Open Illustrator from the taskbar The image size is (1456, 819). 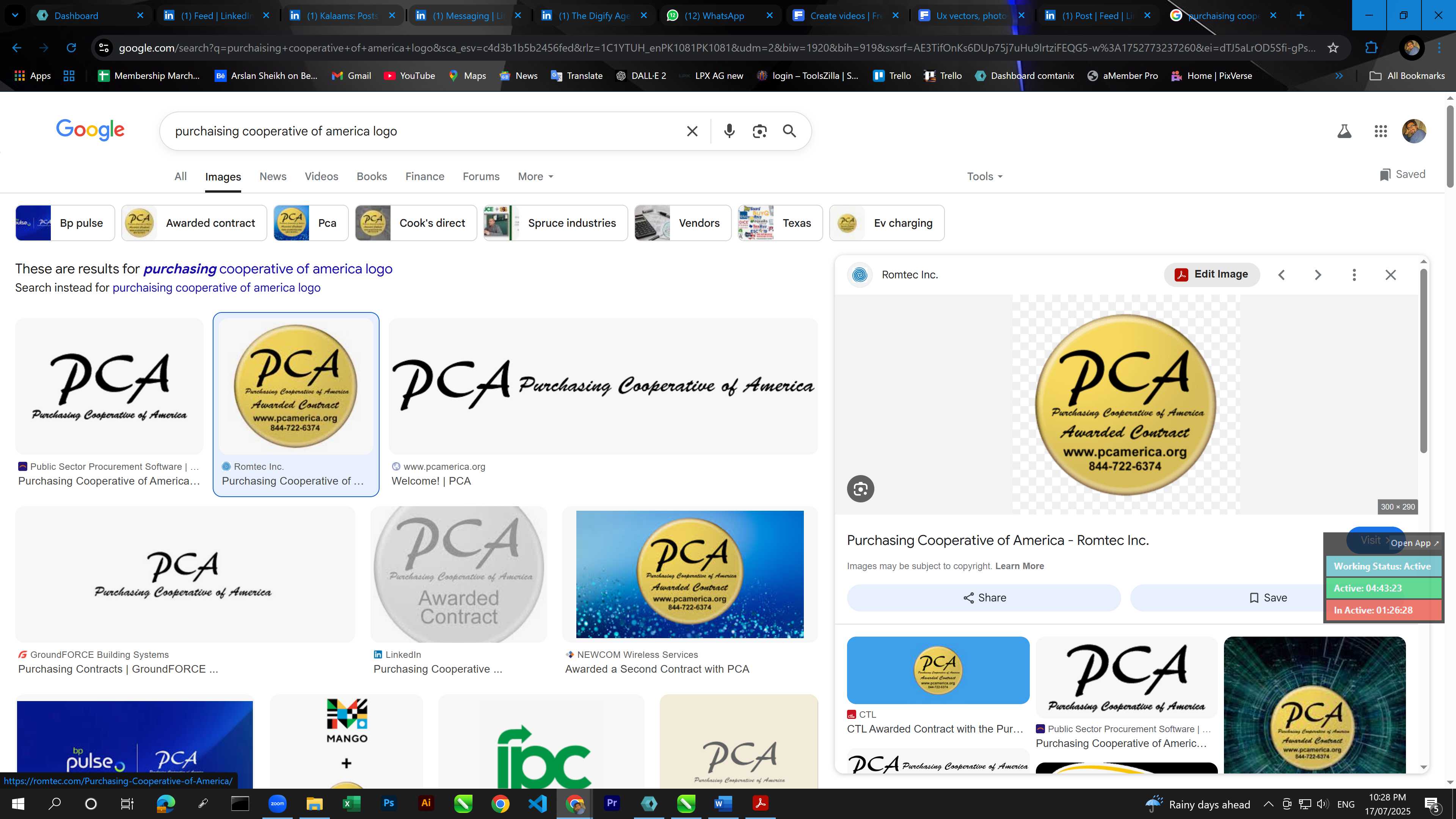pyautogui.click(x=426, y=803)
